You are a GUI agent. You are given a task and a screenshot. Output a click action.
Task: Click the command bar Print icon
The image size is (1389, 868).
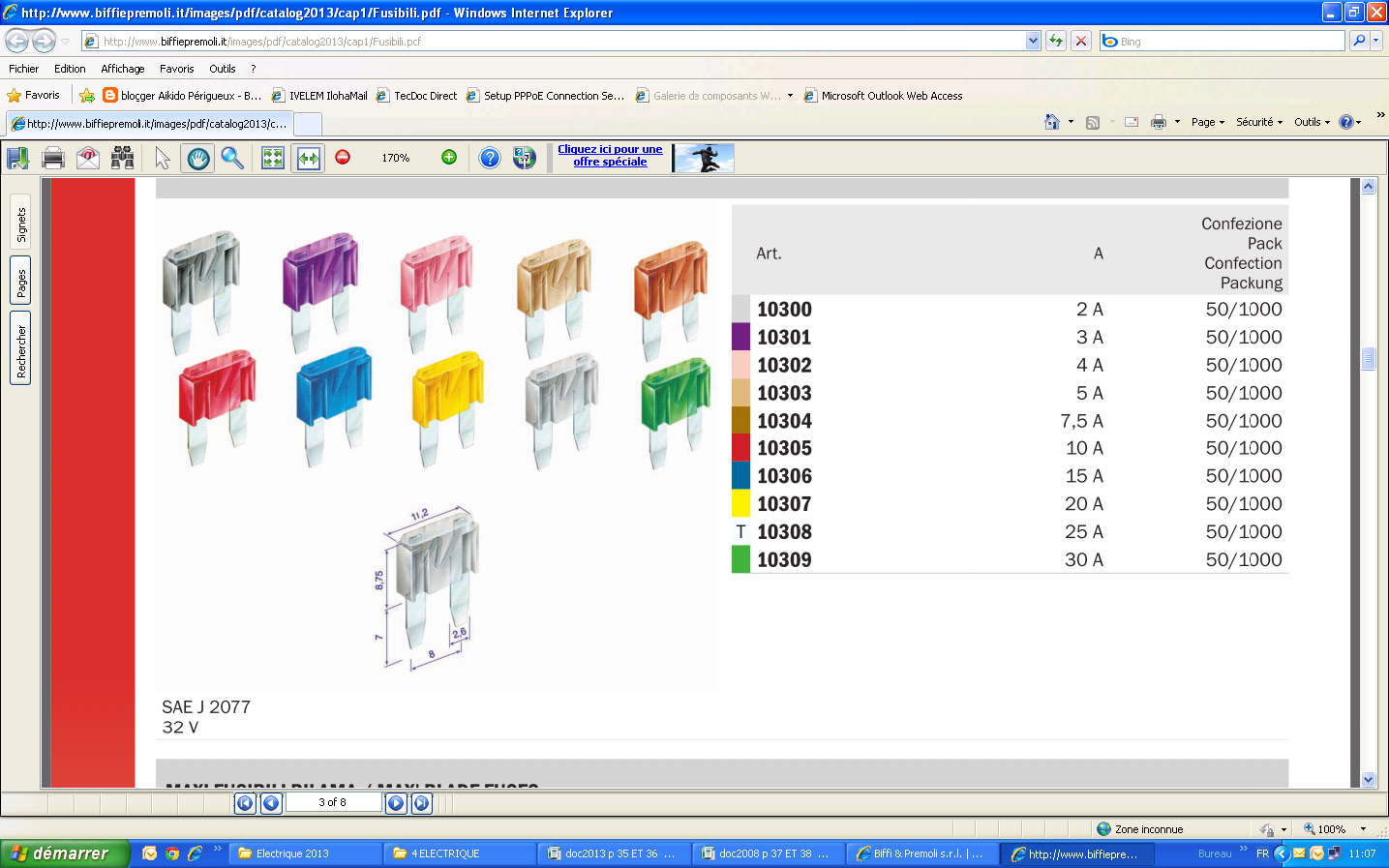click(1159, 122)
